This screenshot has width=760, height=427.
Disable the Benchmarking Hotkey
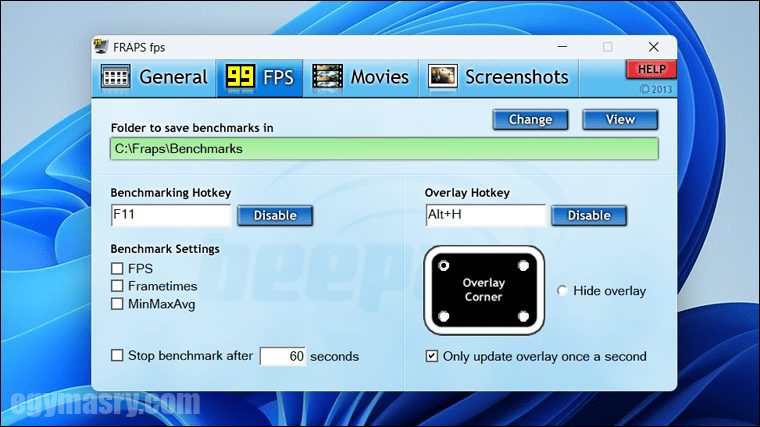(x=275, y=215)
